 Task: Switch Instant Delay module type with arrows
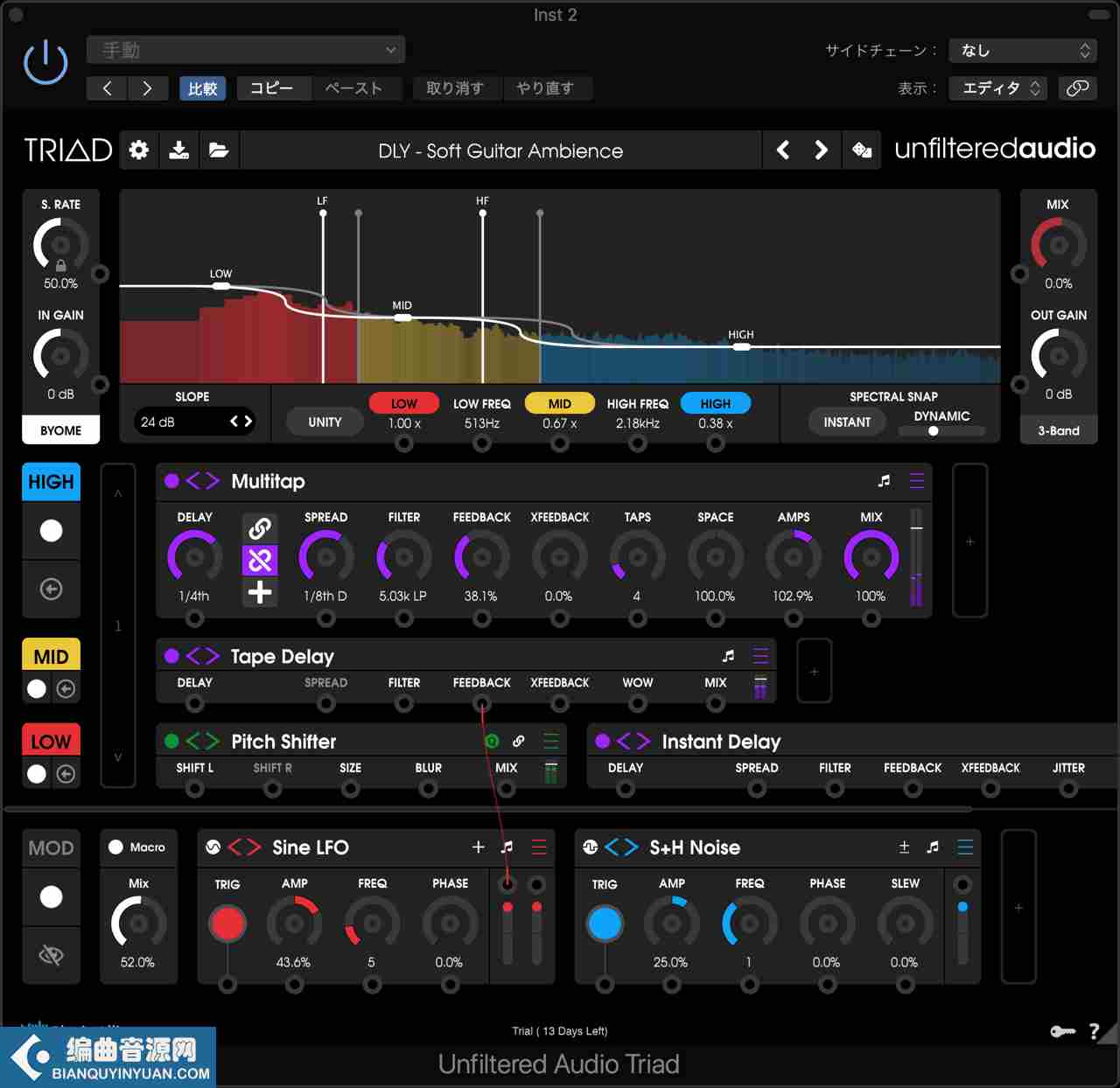(x=633, y=741)
